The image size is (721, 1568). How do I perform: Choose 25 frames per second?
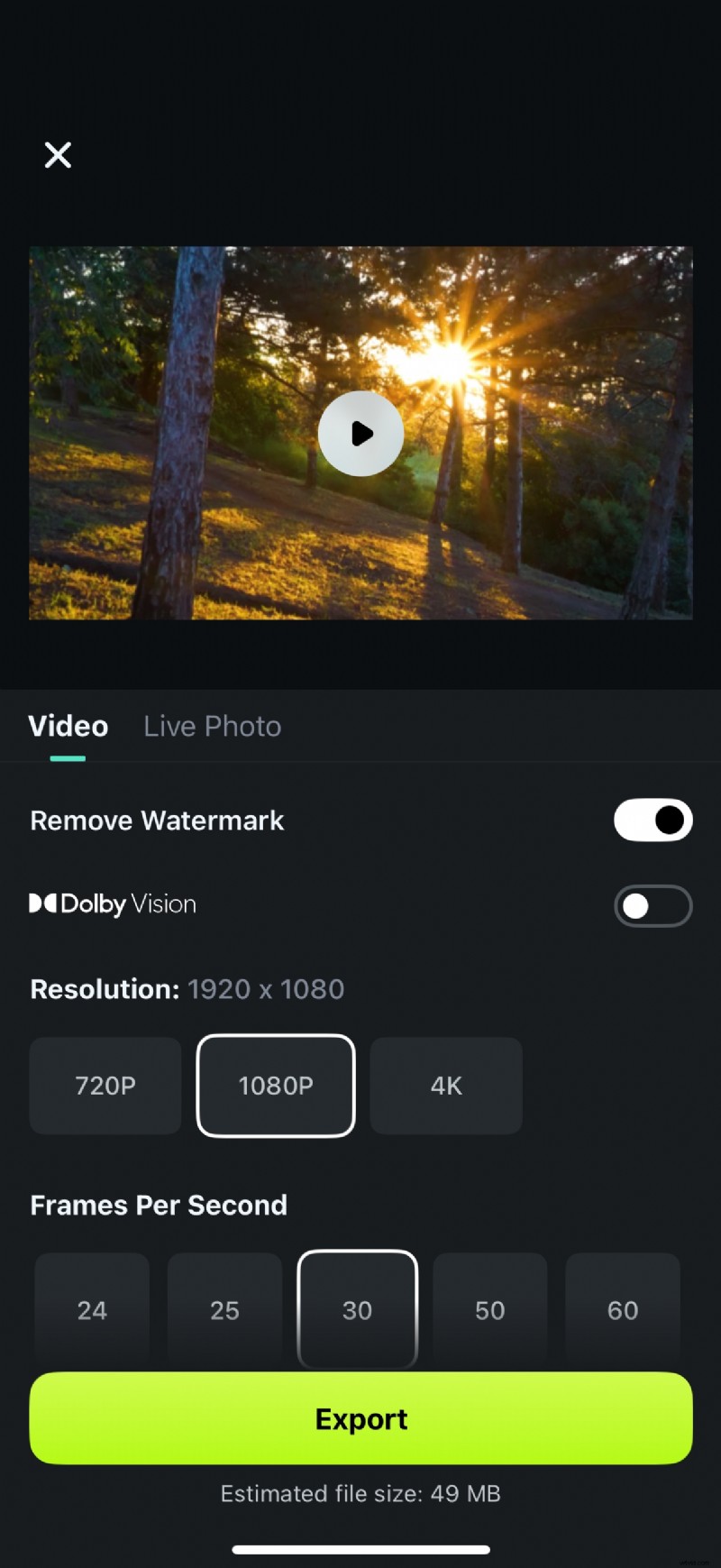(224, 1310)
